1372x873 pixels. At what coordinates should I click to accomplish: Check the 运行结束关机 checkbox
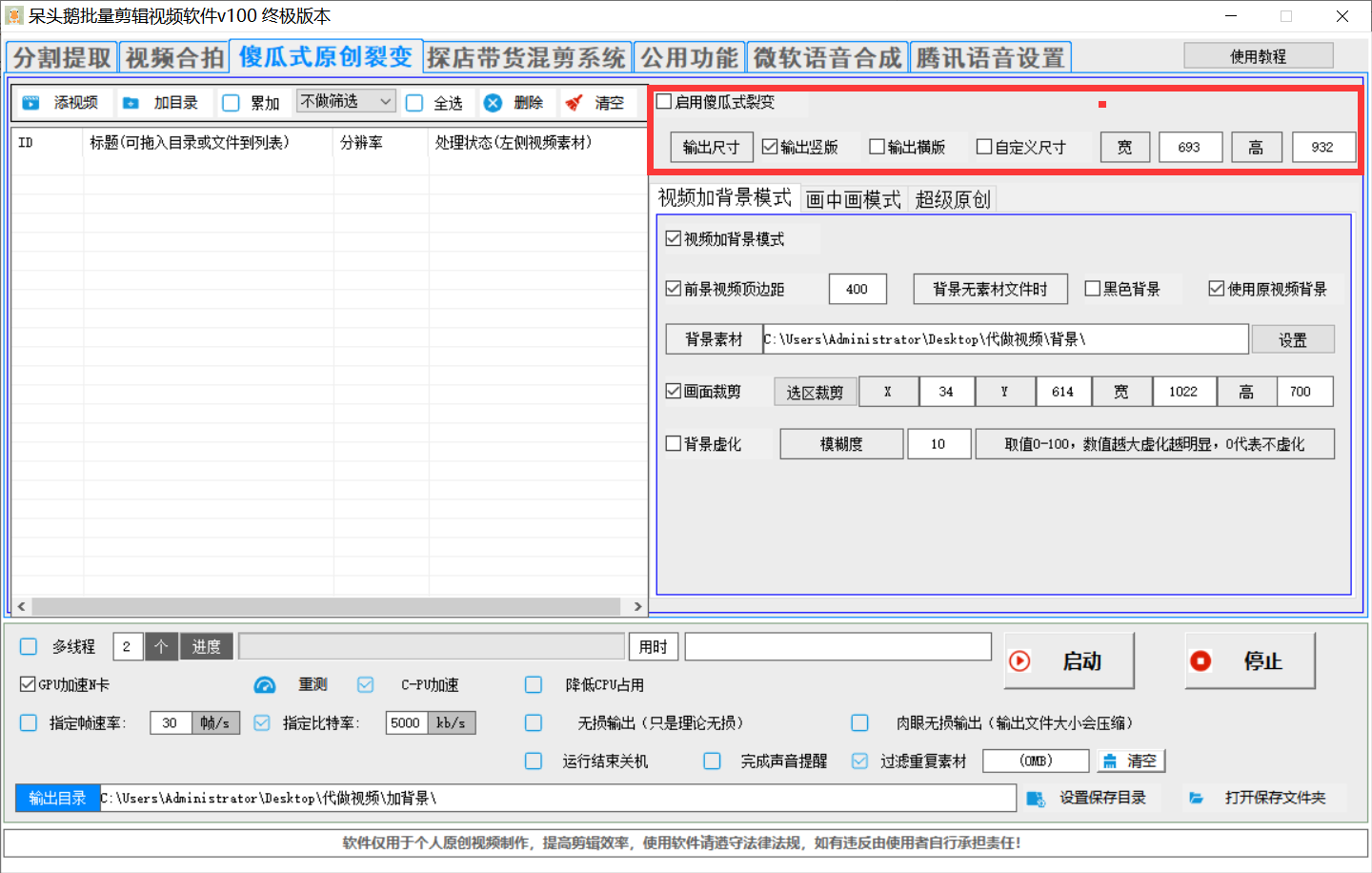pyautogui.click(x=534, y=761)
